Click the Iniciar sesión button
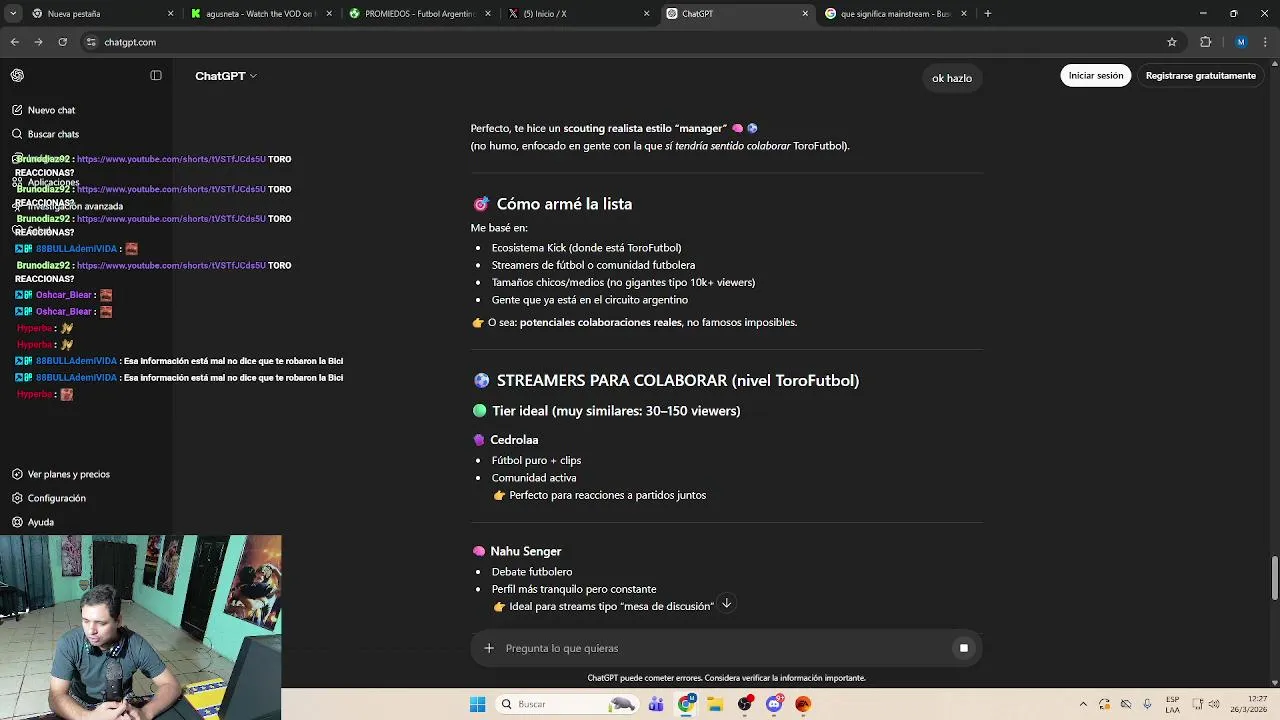The height and width of the screenshot is (720, 1280). [x=1096, y=76]
